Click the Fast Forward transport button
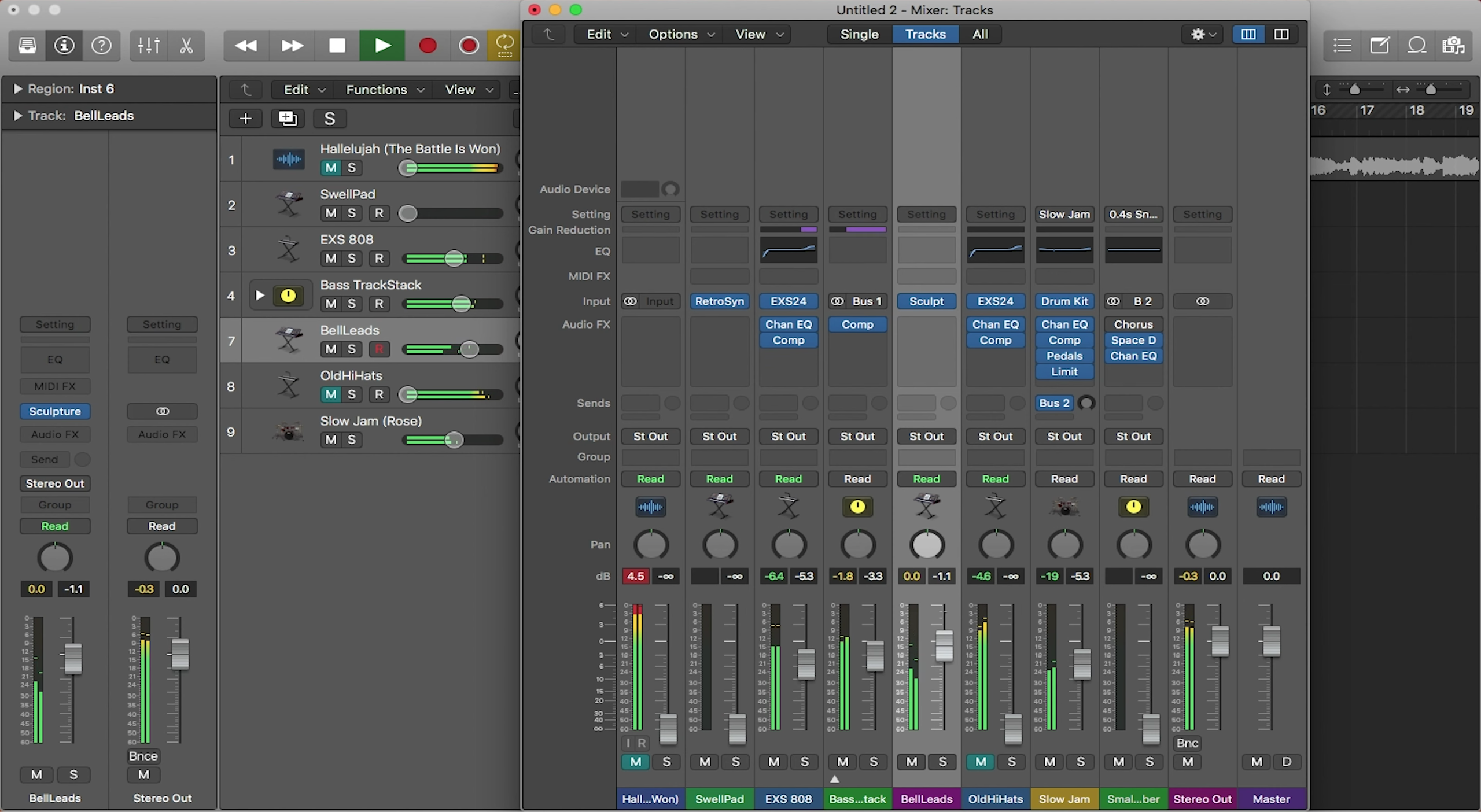Viewport: 1481px width, 812px height. pos(290,45)
